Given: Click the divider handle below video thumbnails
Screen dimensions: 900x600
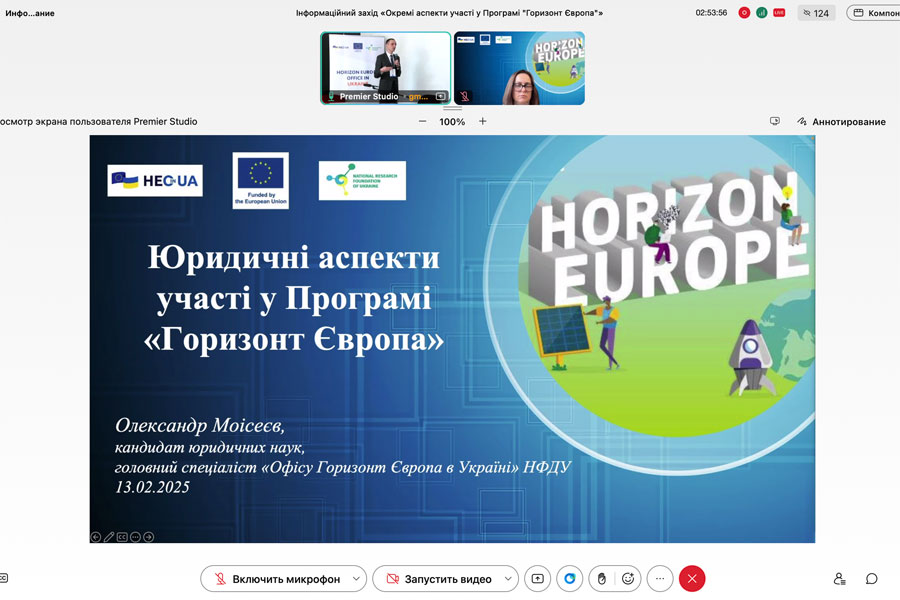Looking at the screenshot, I should tap(452, 107).
